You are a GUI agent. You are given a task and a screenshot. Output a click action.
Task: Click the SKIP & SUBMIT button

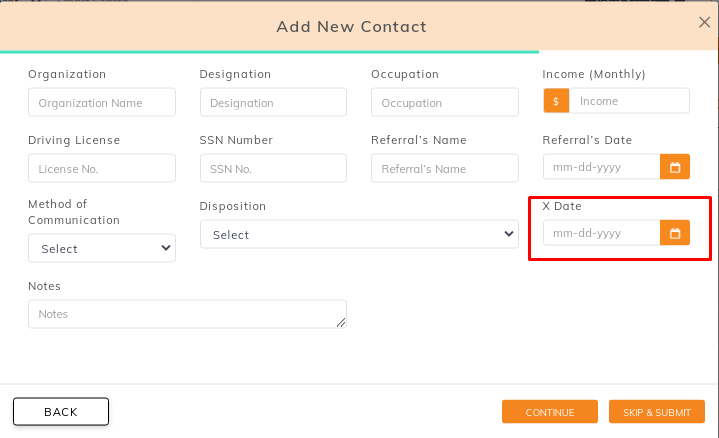[x=657, y=412]
